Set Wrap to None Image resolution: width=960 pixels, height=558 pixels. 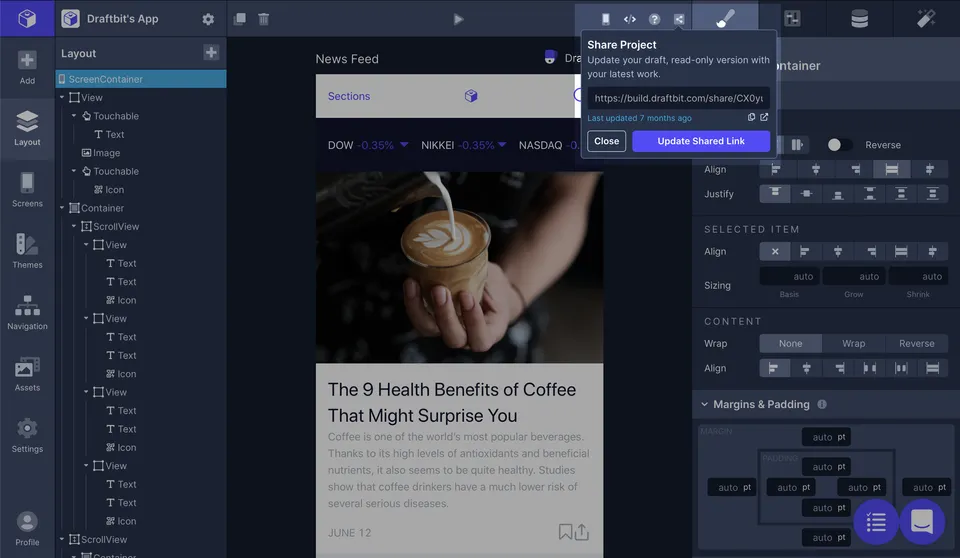point(790,344)
